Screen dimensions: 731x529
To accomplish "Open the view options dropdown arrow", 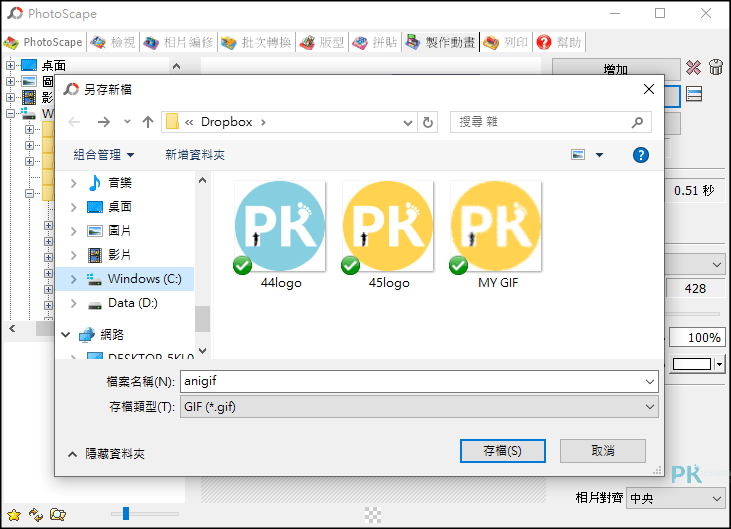I will pyautogui.click(x=600, y=155).
